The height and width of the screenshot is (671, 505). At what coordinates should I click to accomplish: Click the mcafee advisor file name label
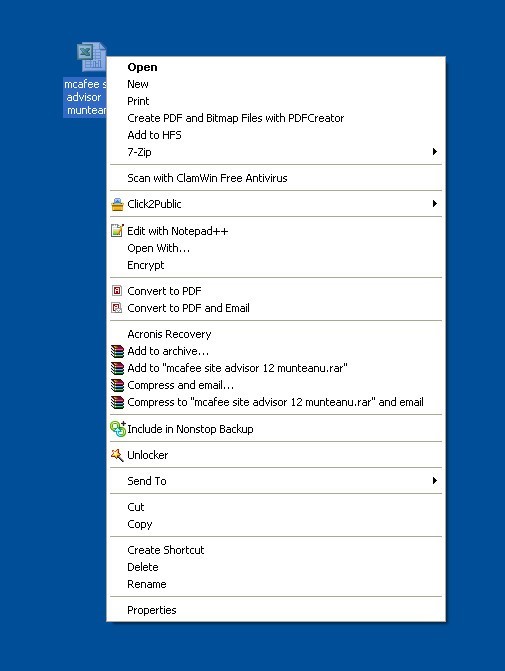pyautogui.click(x=85, y=97)
